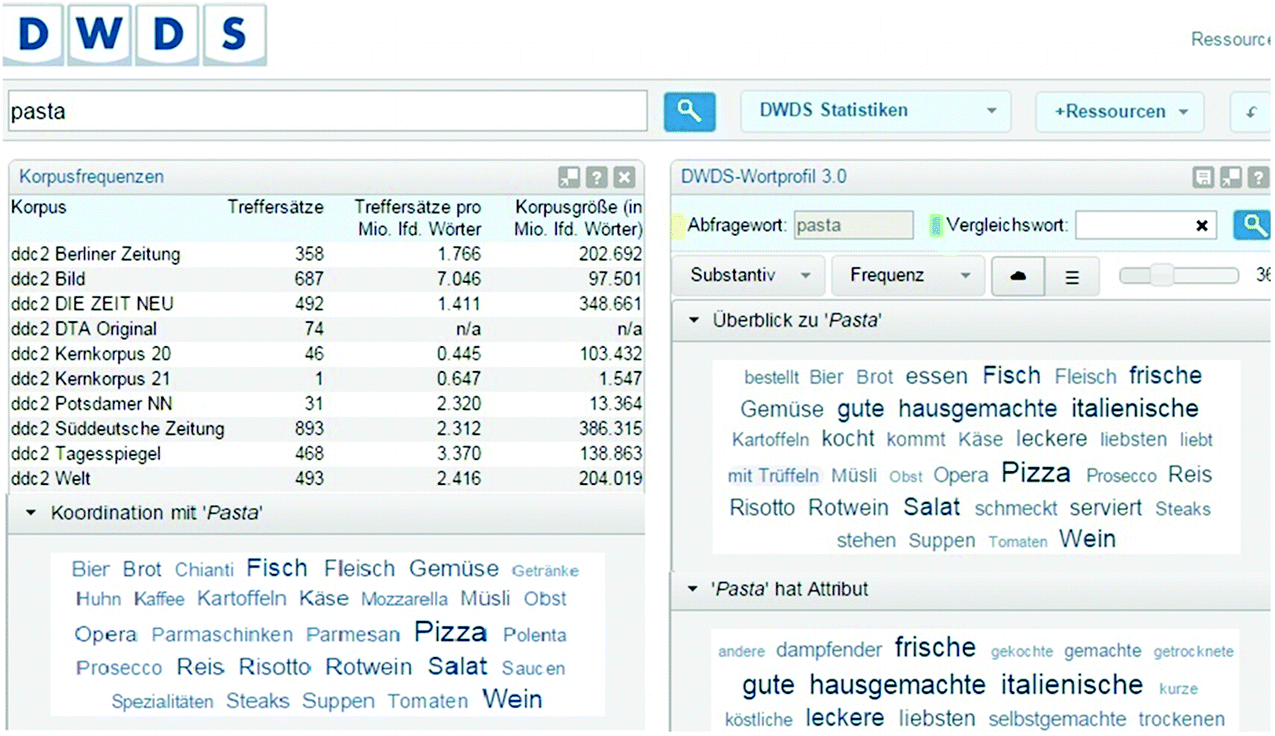Click the 'ddc2 Kernkorpus 20' row

326,354
